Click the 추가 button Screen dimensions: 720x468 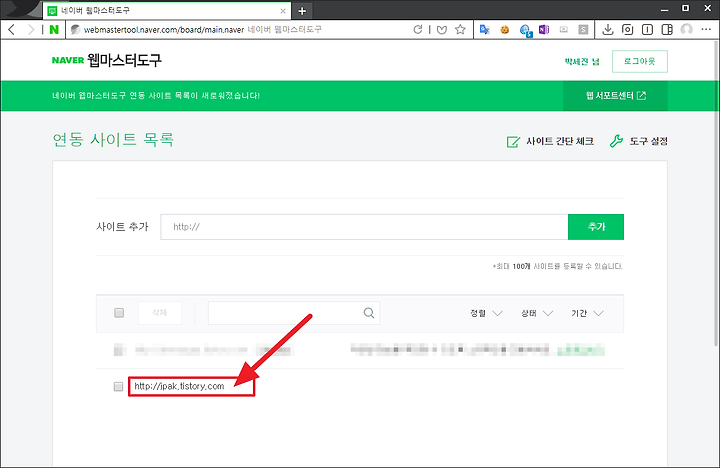coord(596,227)
